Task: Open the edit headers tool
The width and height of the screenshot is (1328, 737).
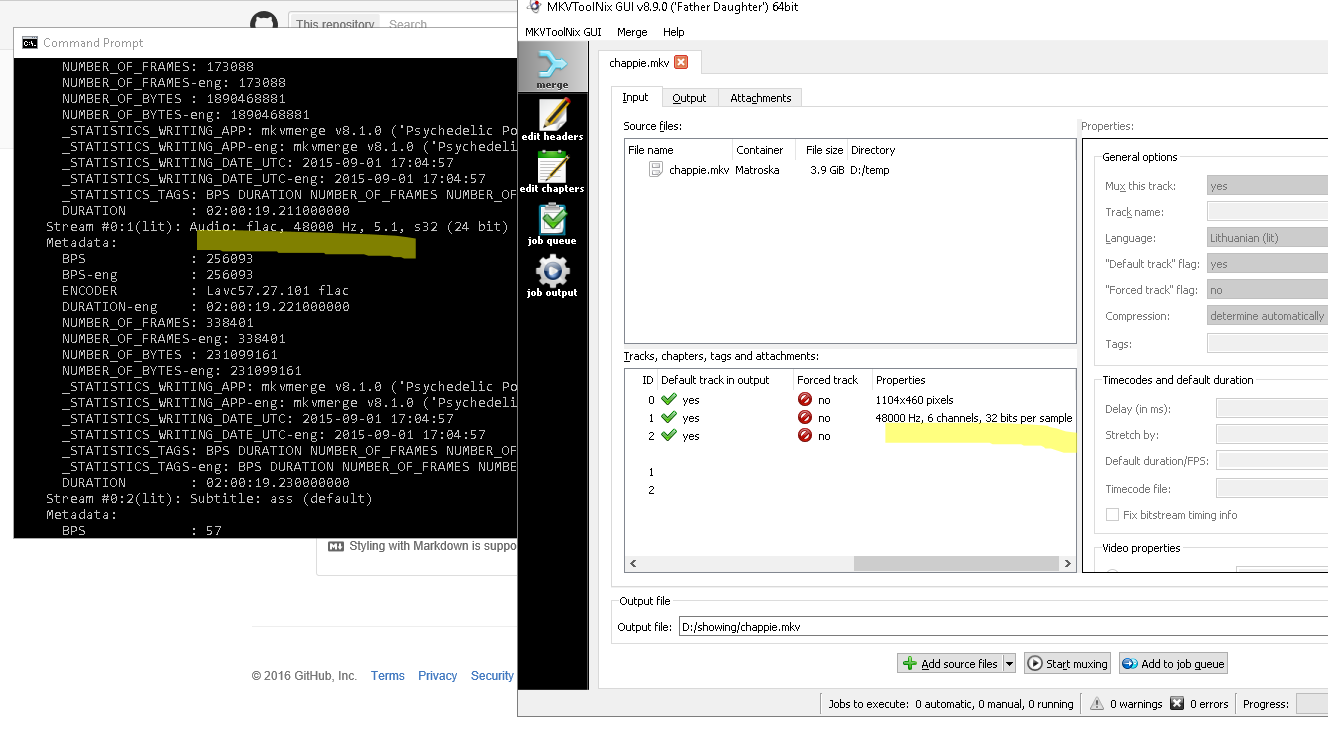Action: pos(551,119)
